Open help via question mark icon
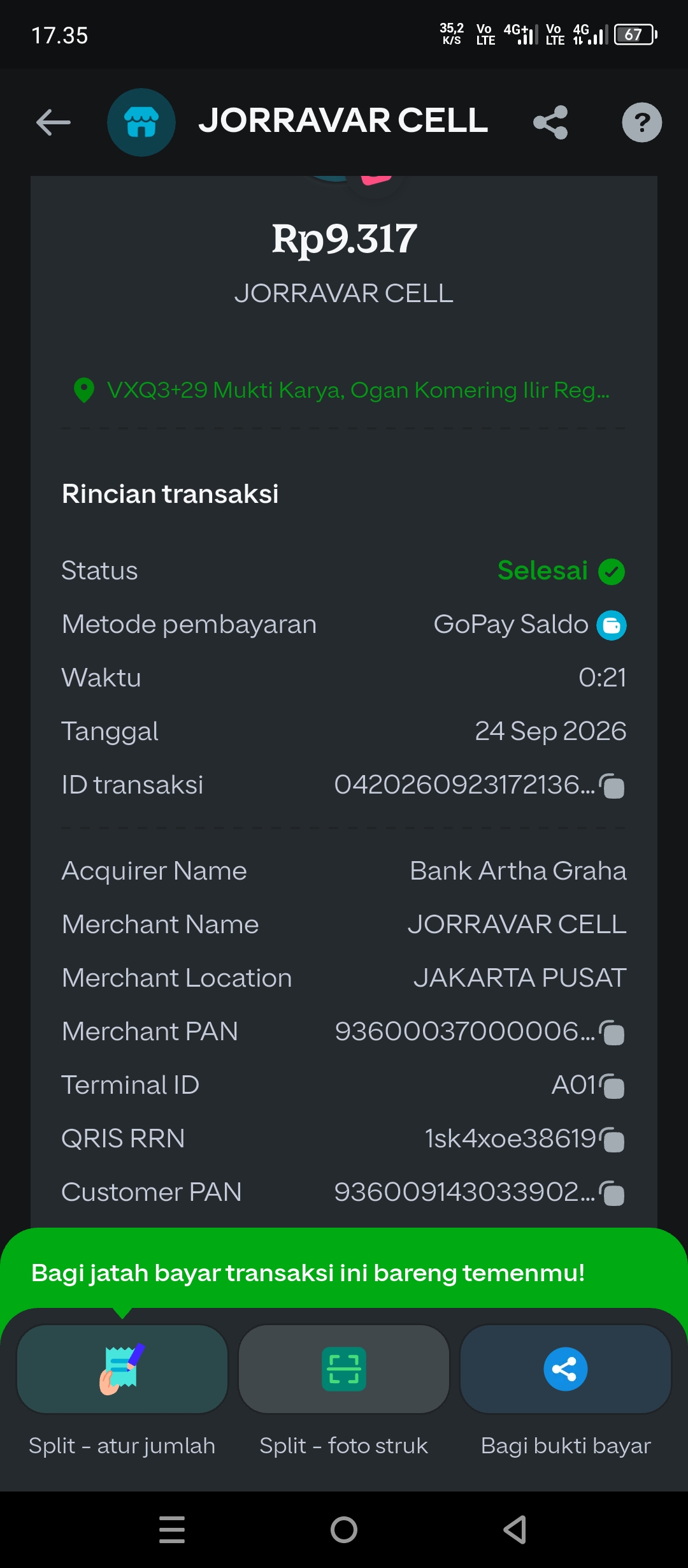 coord(641,122)
